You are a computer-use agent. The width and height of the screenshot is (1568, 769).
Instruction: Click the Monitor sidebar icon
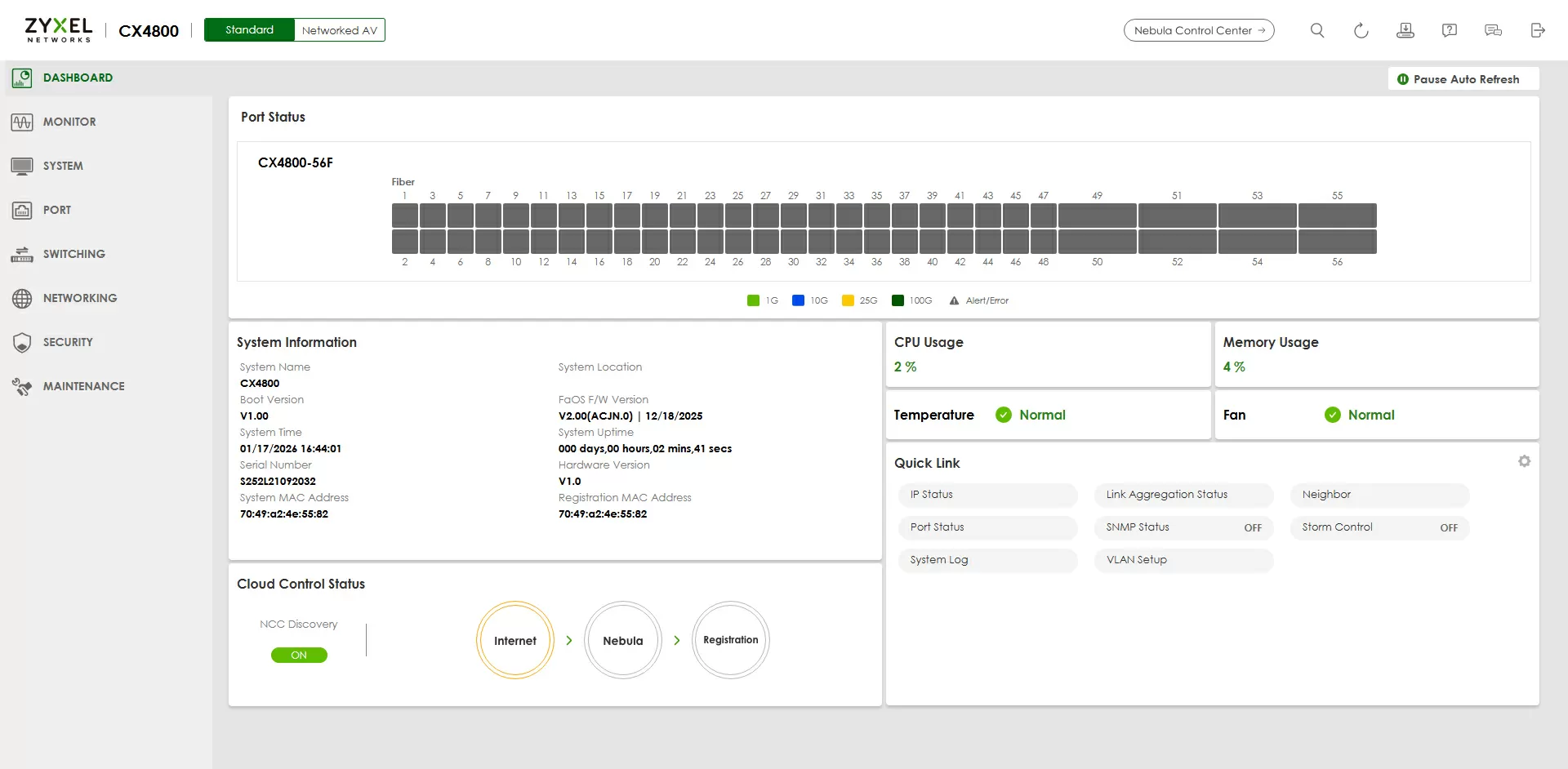tap(22, 122)
